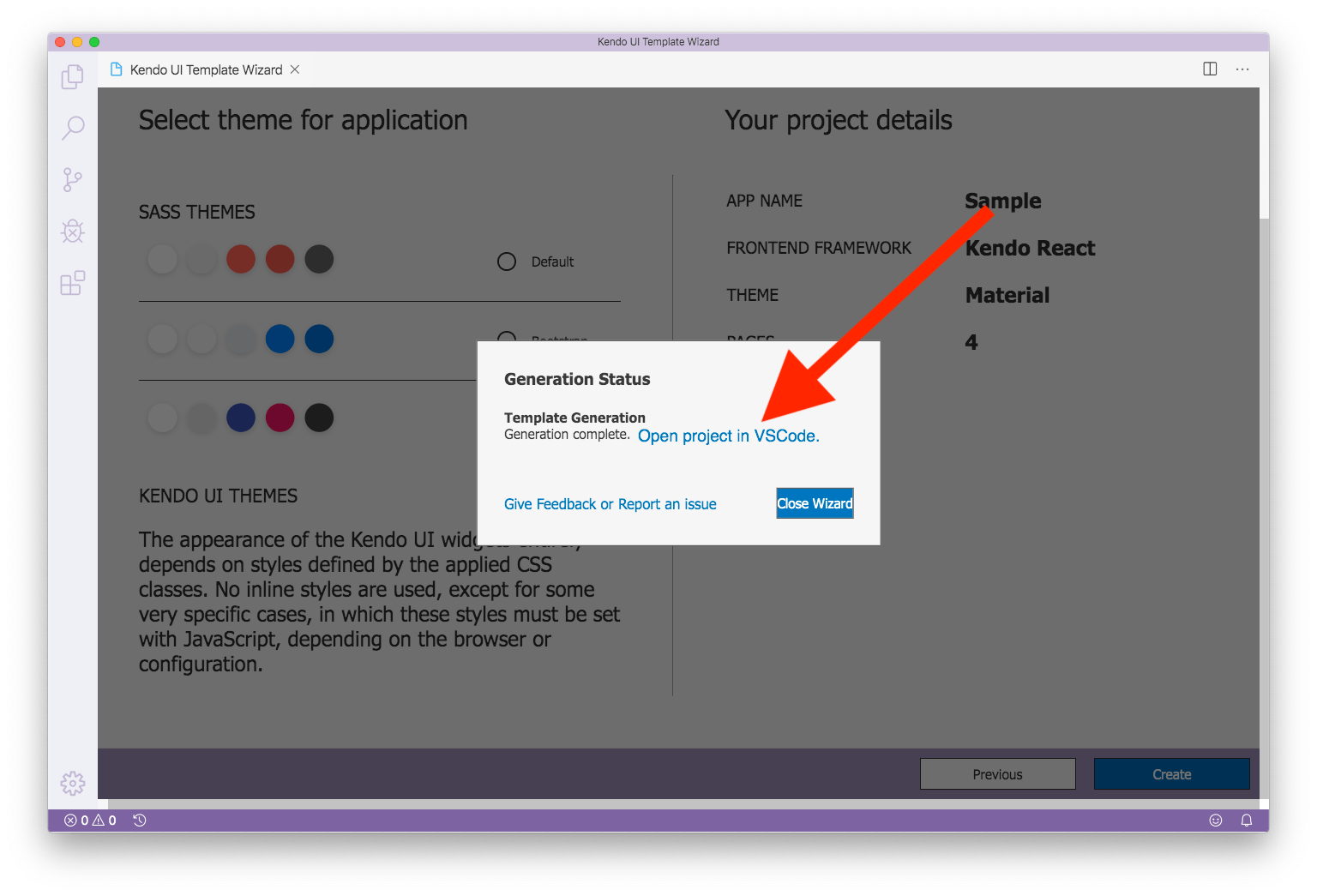Click dark gray swatch in Default theme row

coord(319,259)
